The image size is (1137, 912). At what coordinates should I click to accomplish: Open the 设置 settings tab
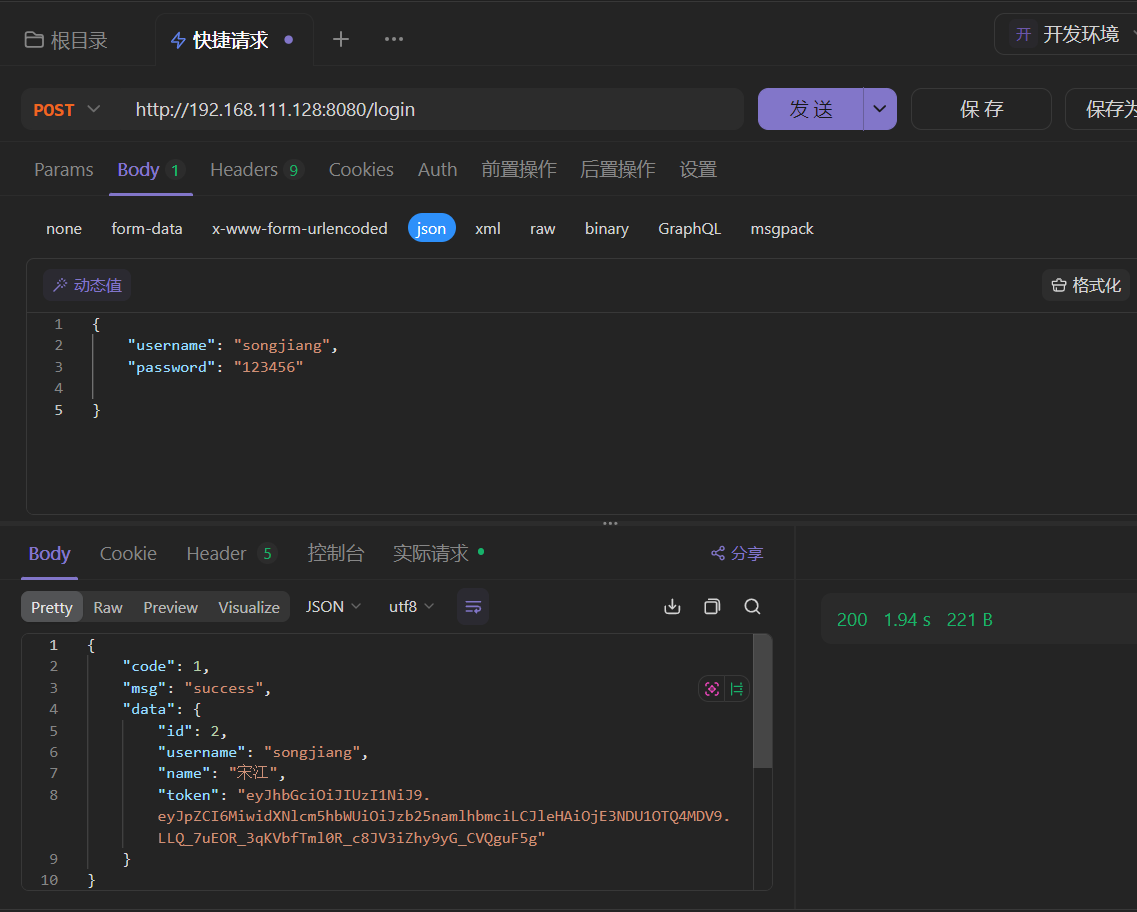[698, 170]
